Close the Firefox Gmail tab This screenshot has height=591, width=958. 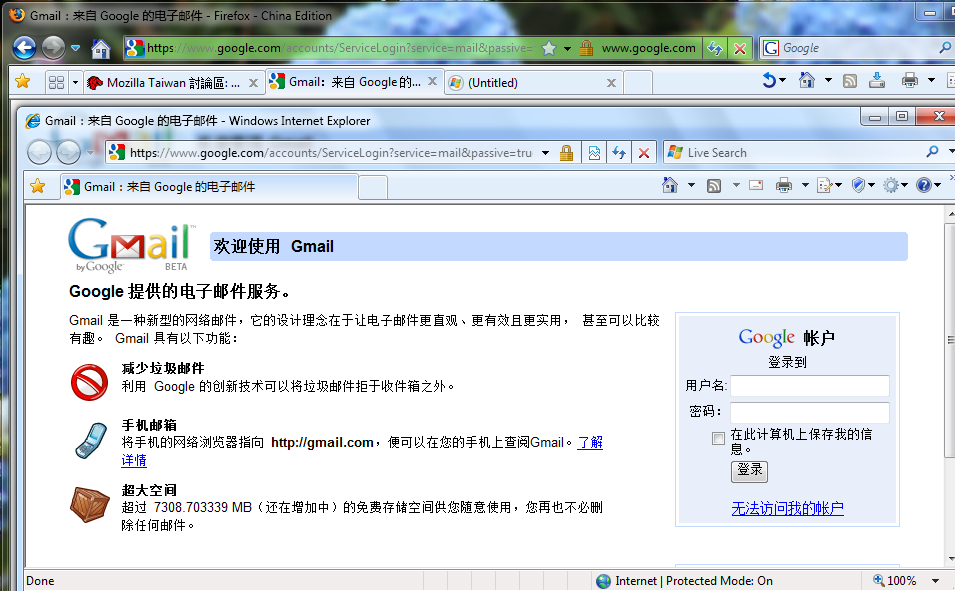[x=432, y=81]
